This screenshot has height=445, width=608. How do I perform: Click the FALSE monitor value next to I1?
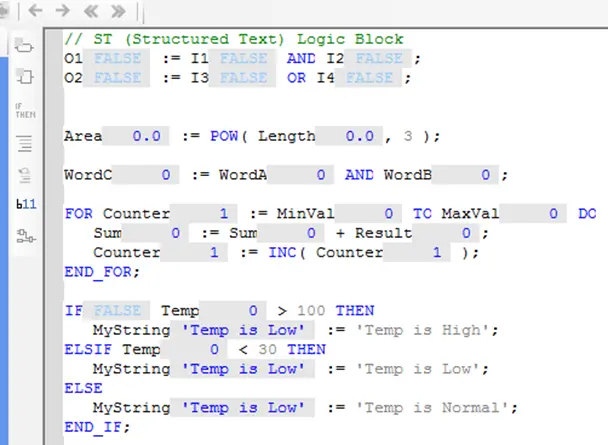point(244,59)
